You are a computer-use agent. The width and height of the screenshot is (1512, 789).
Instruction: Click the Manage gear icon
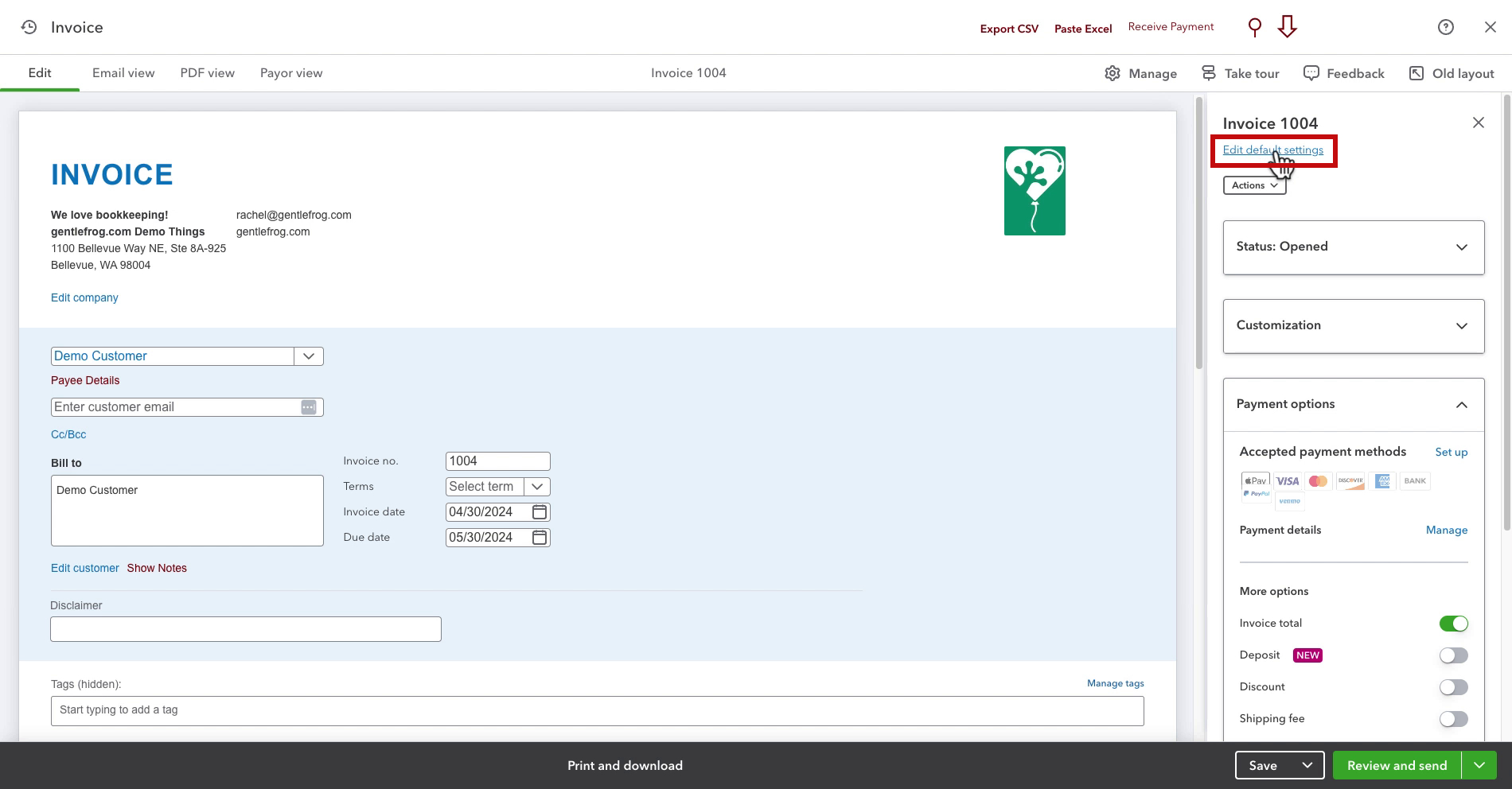1113,73
